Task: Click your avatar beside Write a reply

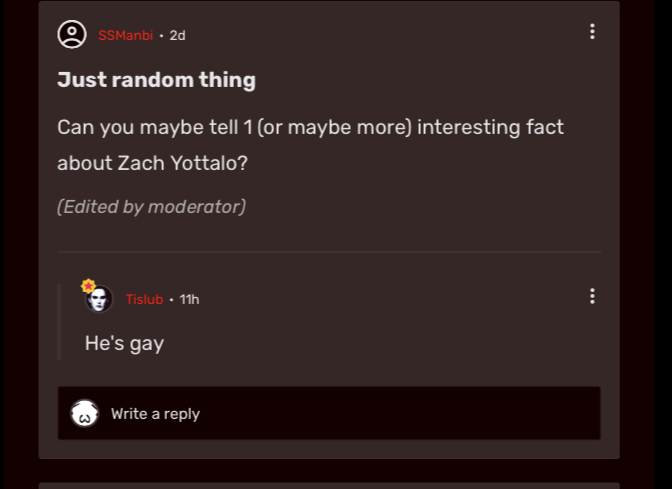Action: tap(84, 414)
